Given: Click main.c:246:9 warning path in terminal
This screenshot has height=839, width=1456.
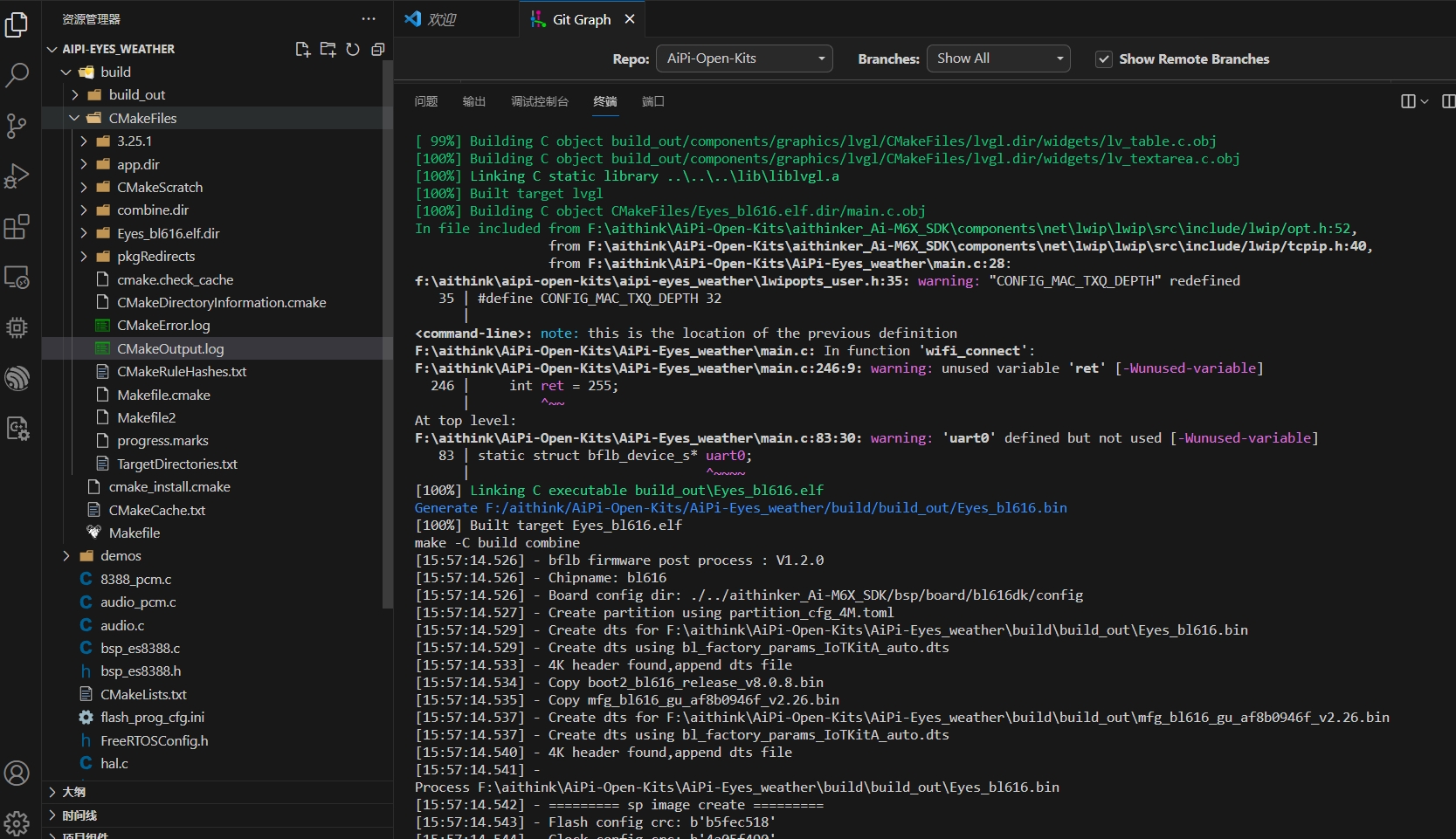Looking at the screenshot, I should point(638,368).
